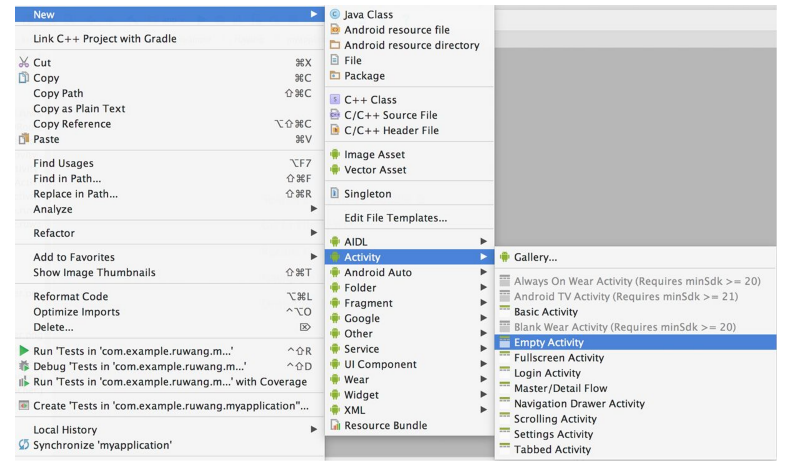
Task: Expand the Analyze submenu
Action: point(314,209)
